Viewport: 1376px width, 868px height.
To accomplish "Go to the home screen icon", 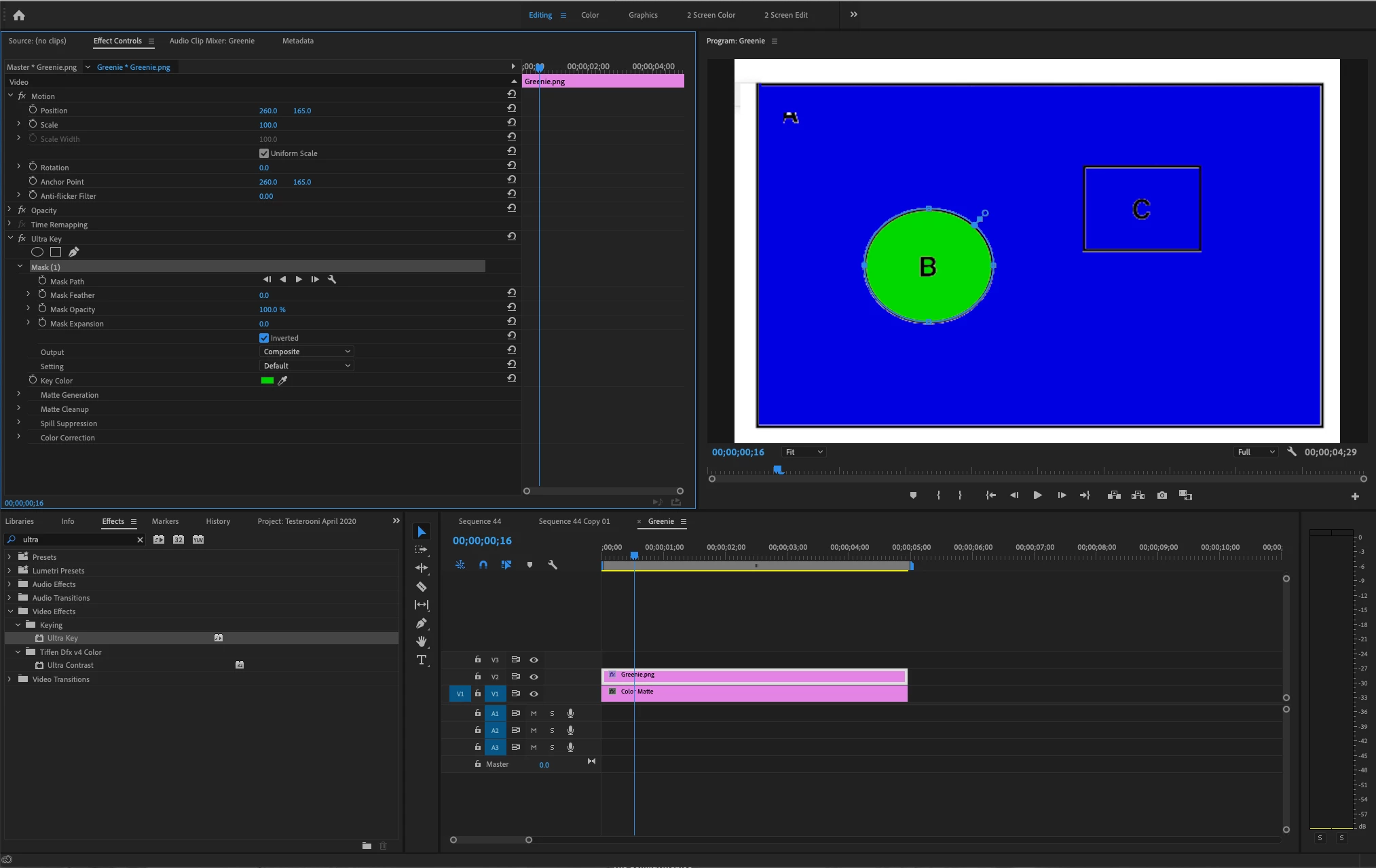I will coord(19,15).
